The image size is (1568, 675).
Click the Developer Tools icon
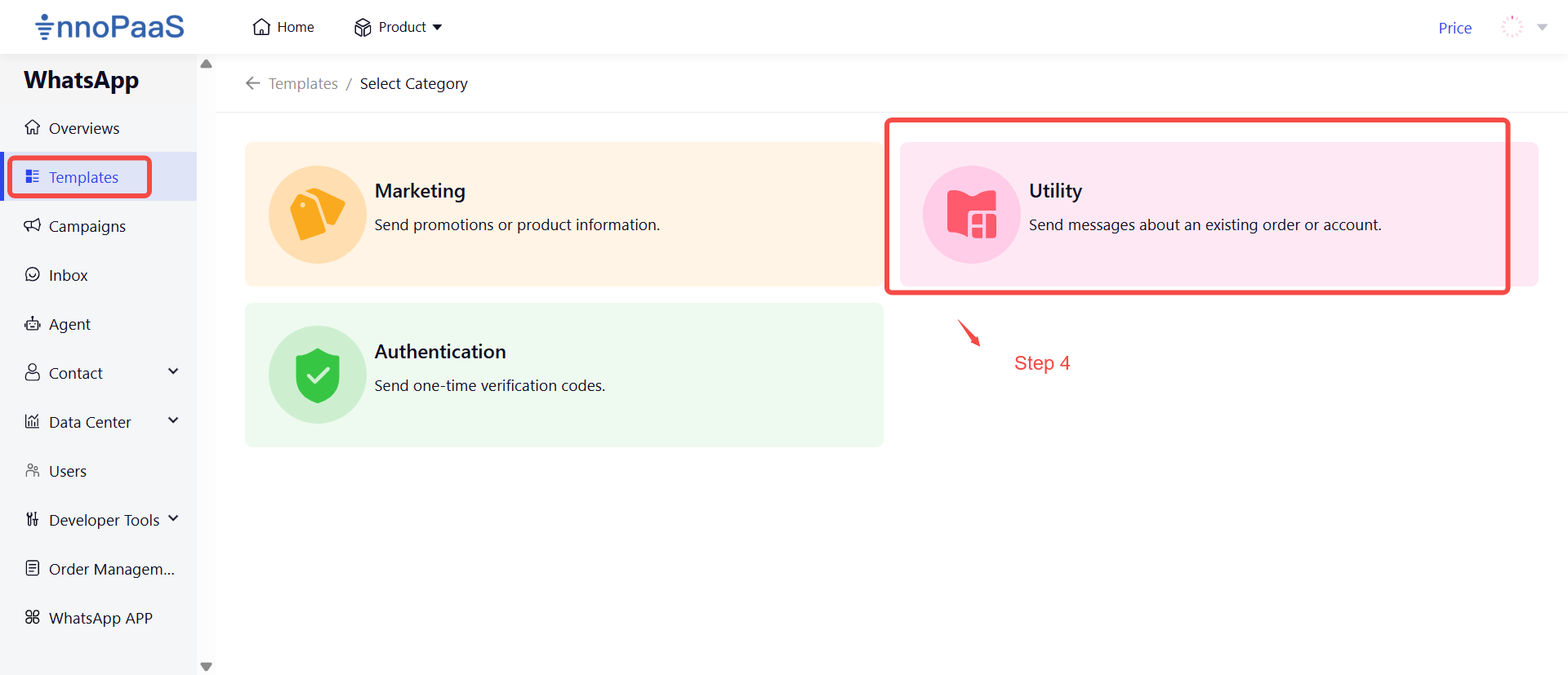33,519
